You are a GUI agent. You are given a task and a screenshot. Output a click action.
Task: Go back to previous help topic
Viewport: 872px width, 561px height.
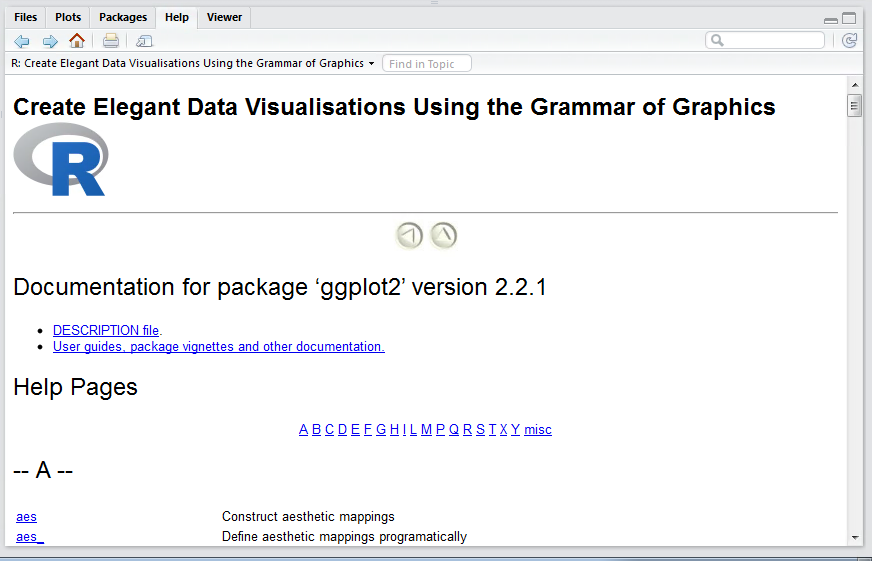tap(22, 41)
